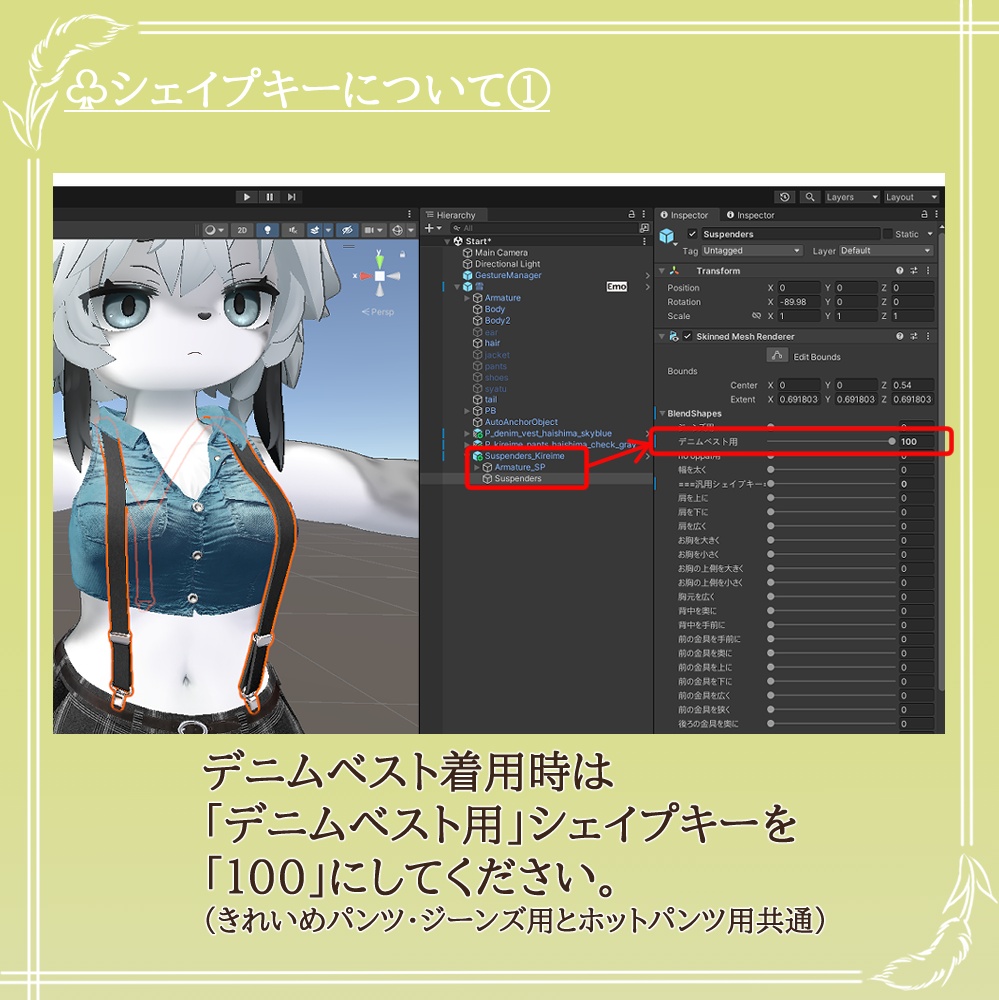Open the Layer Default dropdown
Viewport: 999px width, 1000px height.
tap(886, 251)
